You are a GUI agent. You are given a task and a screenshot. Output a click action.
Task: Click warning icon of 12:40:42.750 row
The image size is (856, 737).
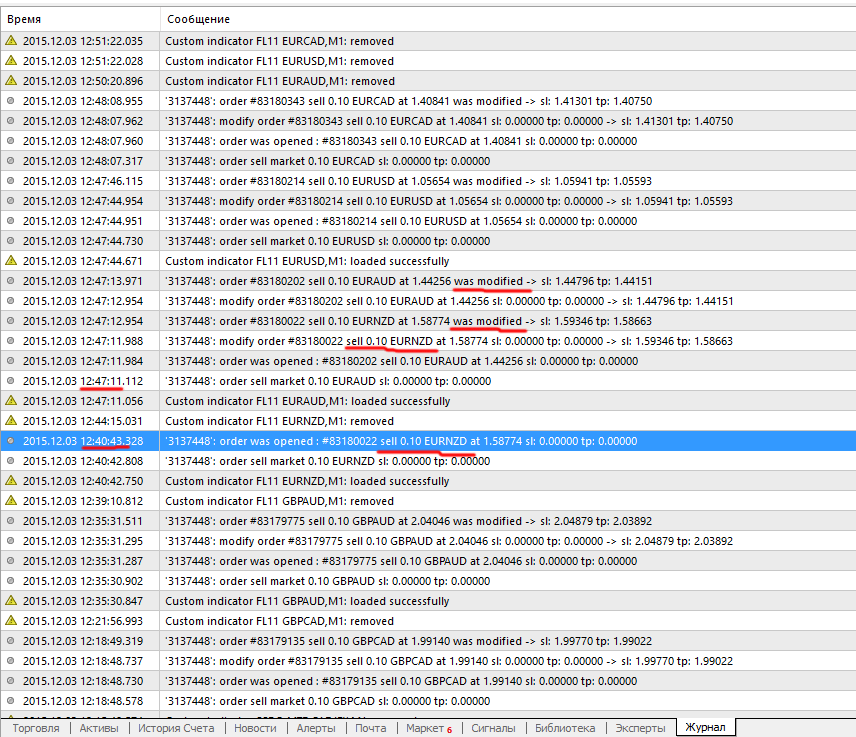(11, 480)
